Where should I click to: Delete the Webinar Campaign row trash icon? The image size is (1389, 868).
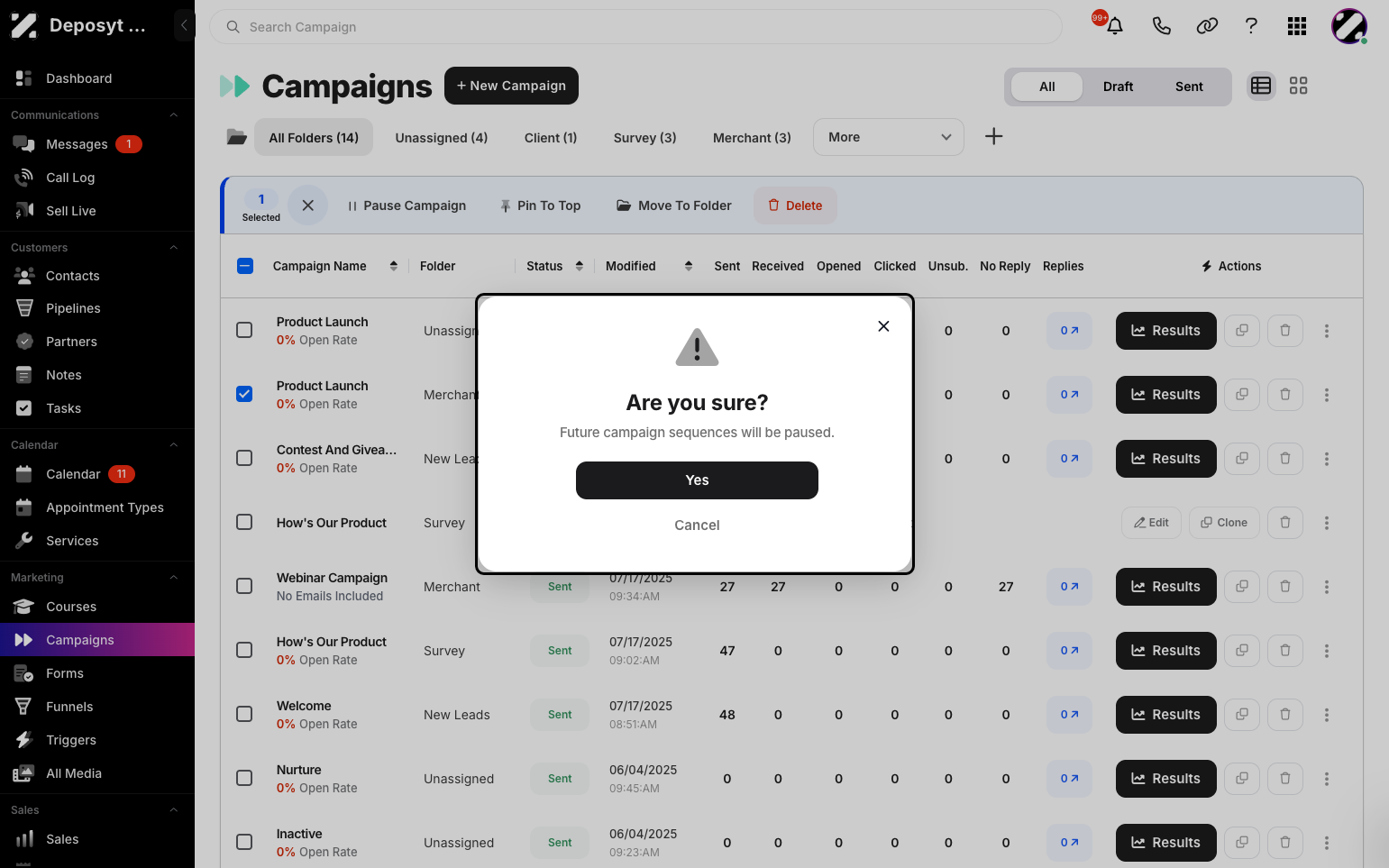click(x=1285, y=587)
